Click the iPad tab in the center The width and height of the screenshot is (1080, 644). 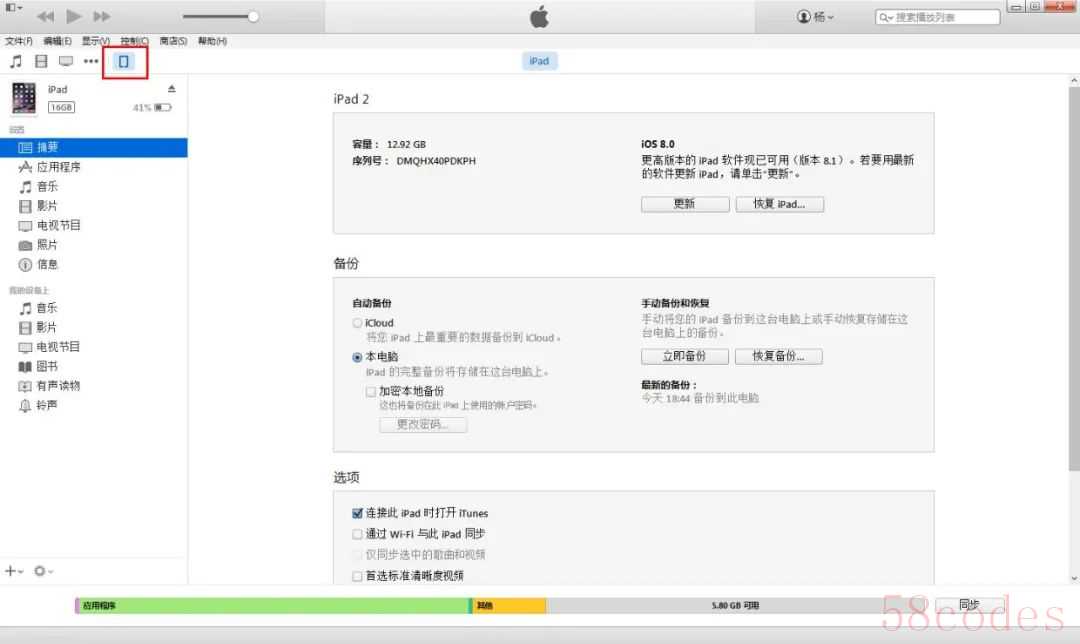point(539,61)
